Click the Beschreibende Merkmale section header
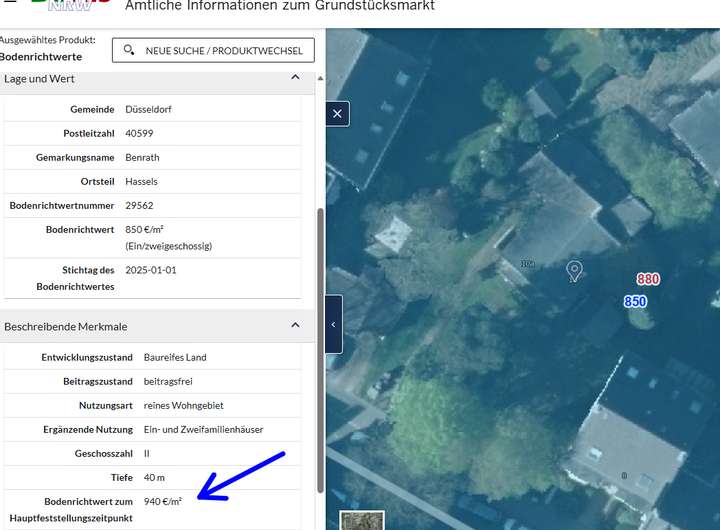The height and width of the screenshot is (530, 720). click(66, 326)
